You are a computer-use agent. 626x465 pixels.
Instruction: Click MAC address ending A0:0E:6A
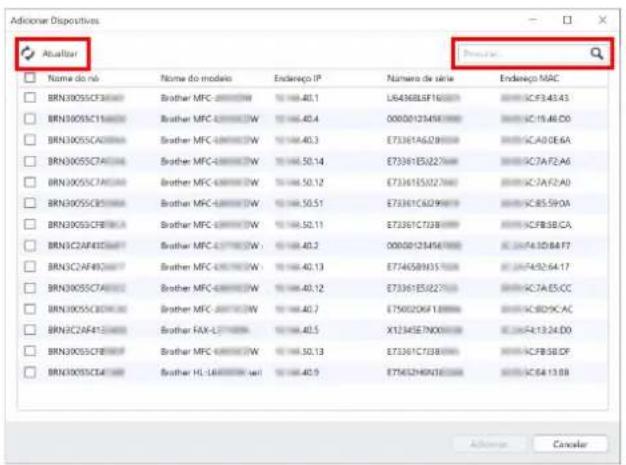coord(535,140)
